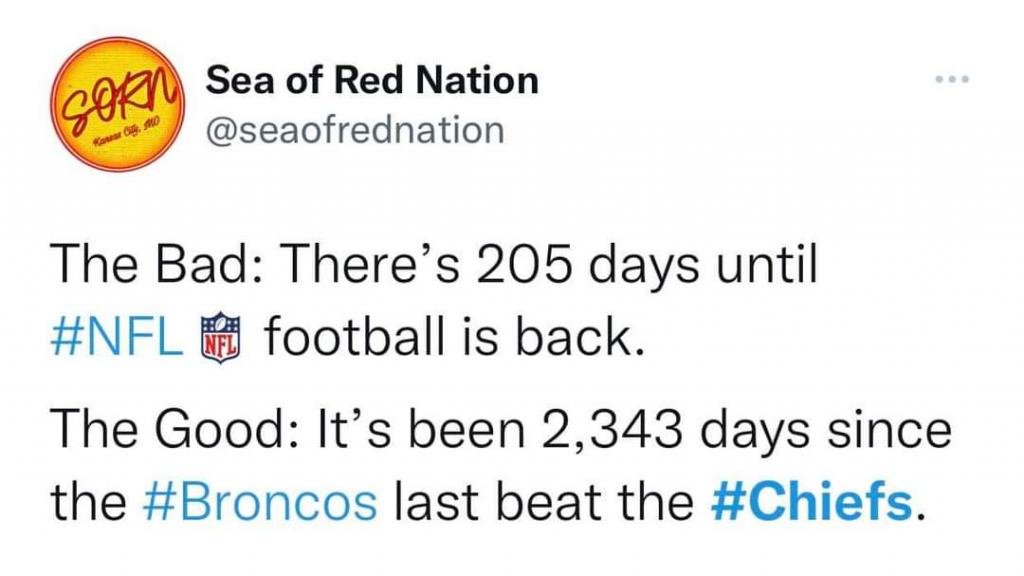Click the NFL shield emoji icon
Image resolution: width=1024 pixels, height=576 pixels.
coord(221,338)
